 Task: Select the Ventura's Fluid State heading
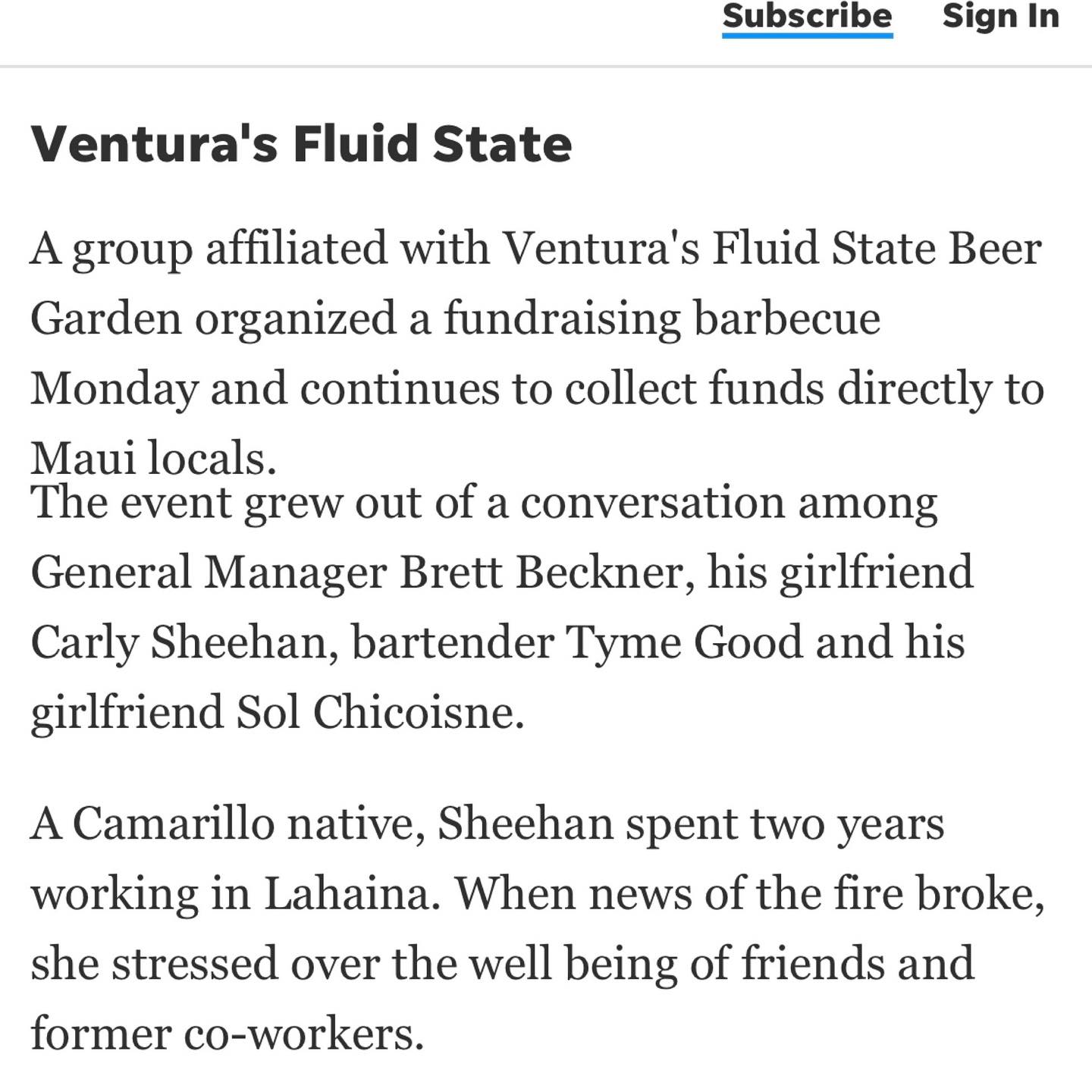click(301, 143)
